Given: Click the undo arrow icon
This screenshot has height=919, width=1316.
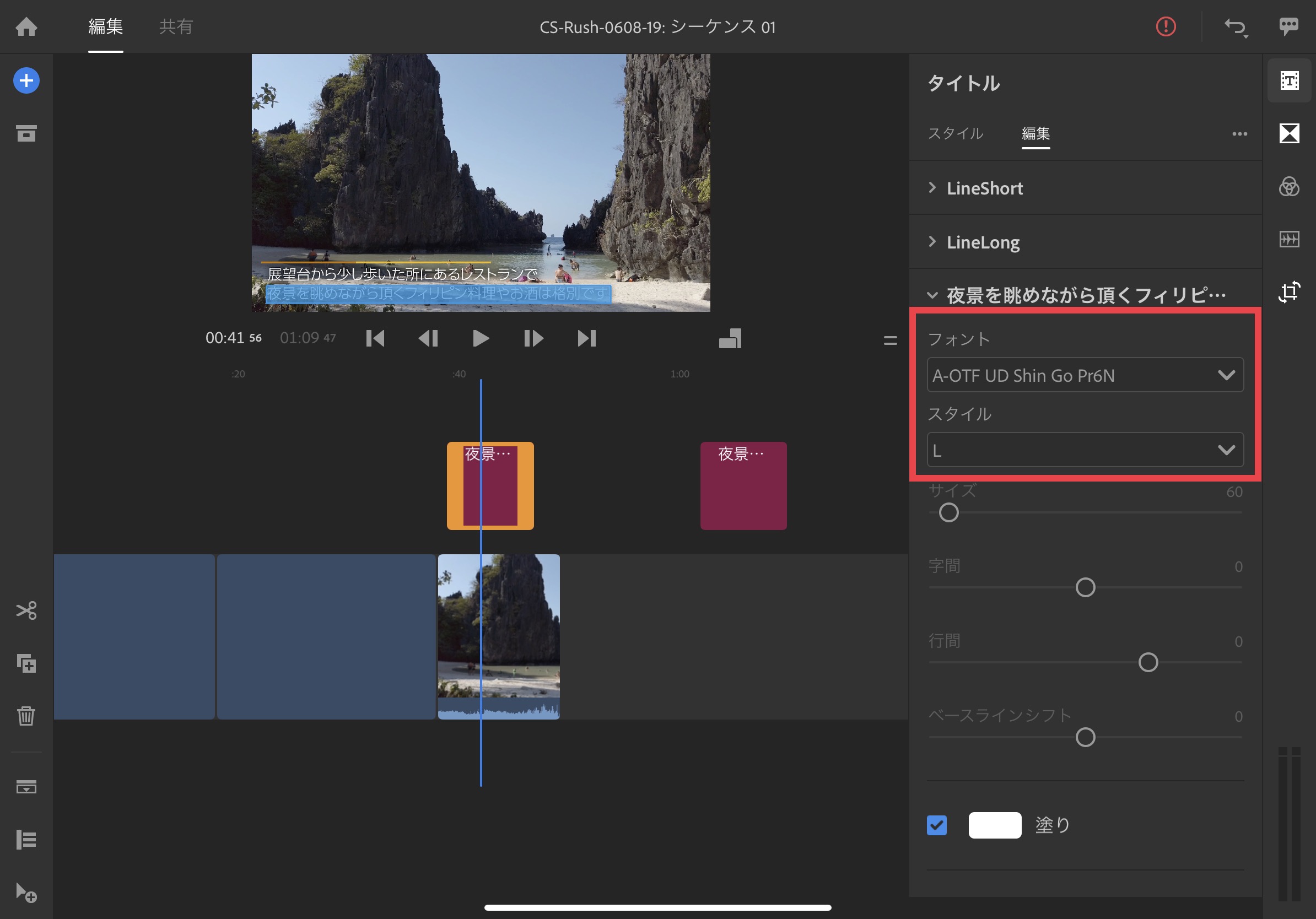Looking at the screenshot, I should [1235, 27].
